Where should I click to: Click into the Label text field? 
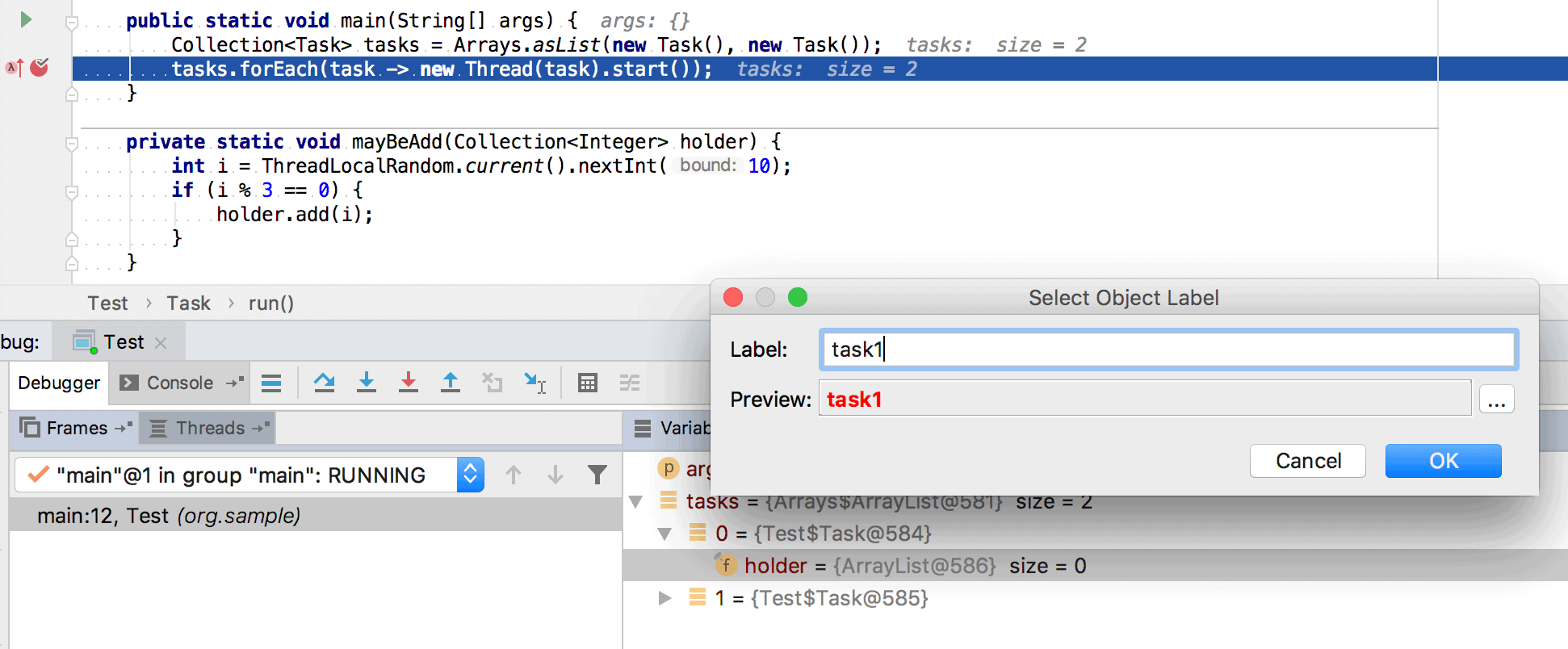pos(1168,350)
